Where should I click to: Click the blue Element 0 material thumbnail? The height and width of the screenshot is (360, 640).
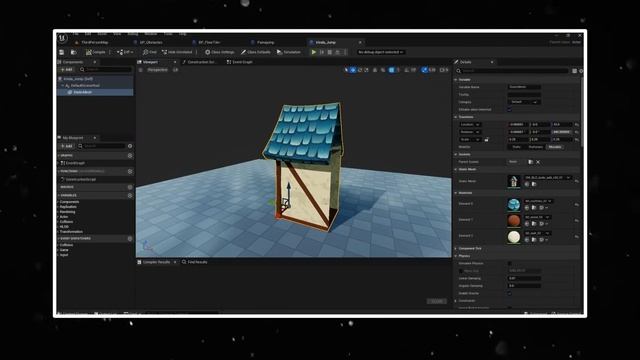click(514, 204)
